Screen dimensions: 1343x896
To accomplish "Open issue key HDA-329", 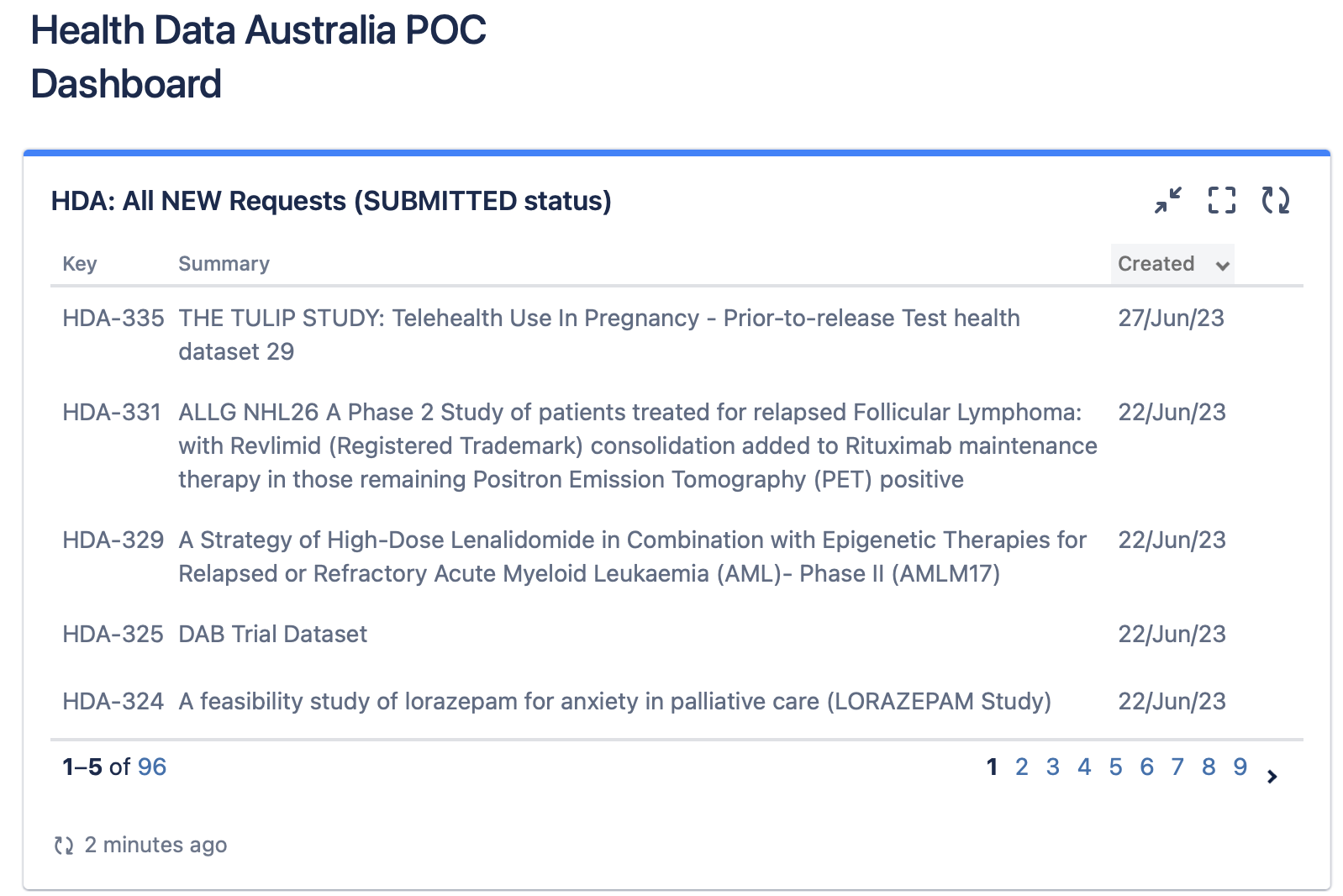I will 113,540.
